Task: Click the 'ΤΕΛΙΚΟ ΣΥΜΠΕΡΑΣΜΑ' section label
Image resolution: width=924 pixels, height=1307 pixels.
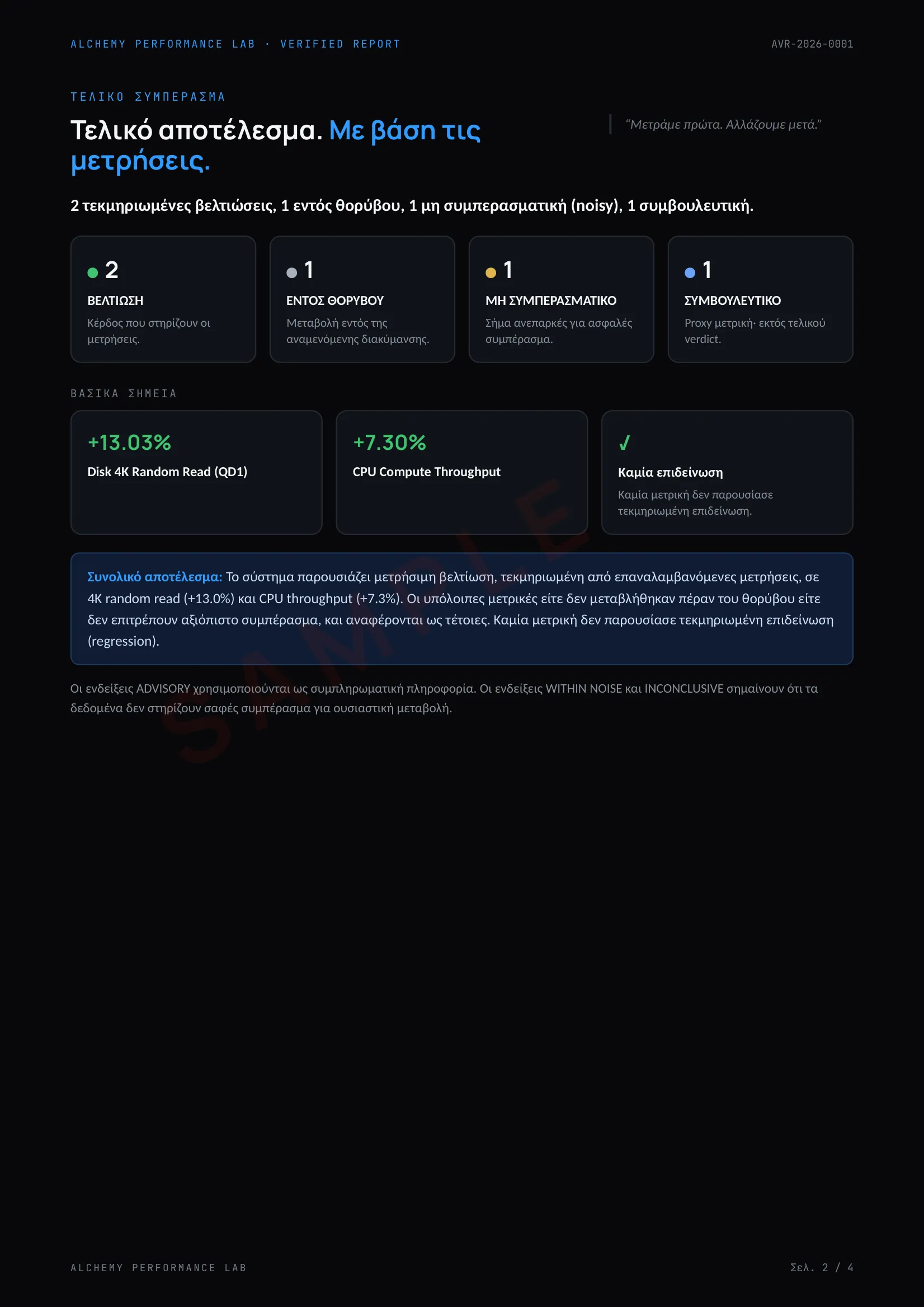Action: 148,97
